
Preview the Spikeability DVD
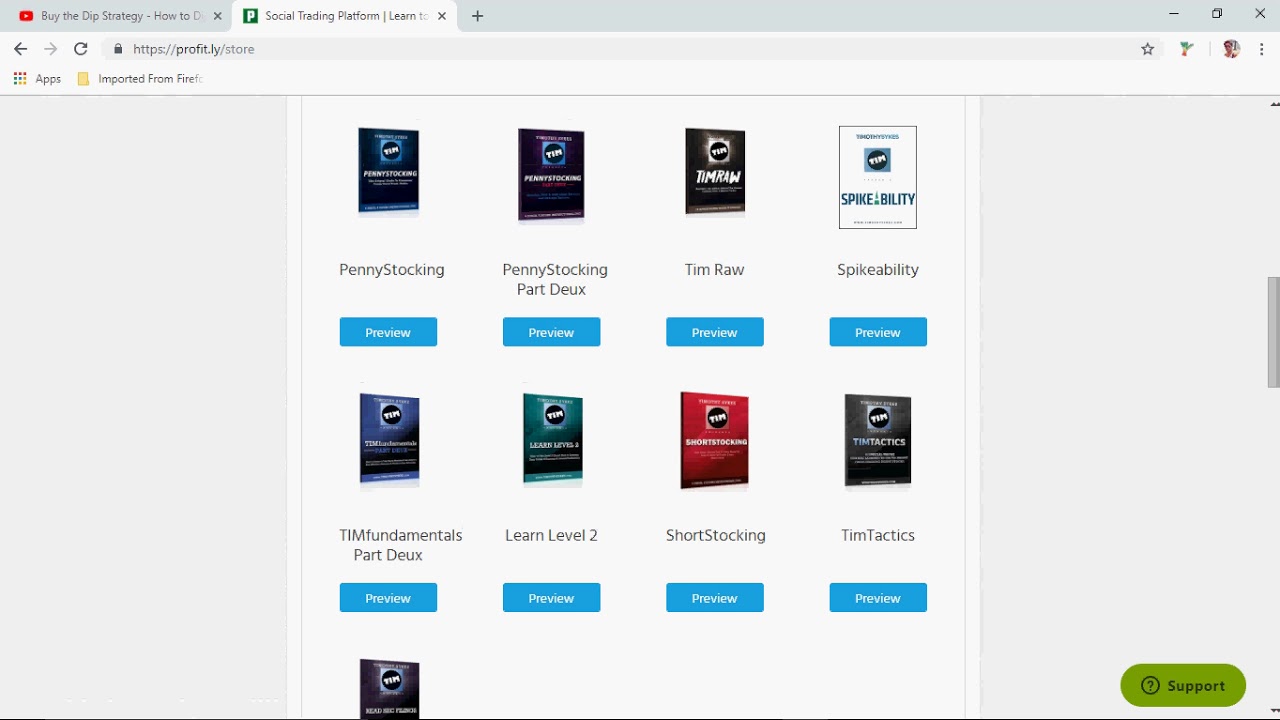[878, 332]
